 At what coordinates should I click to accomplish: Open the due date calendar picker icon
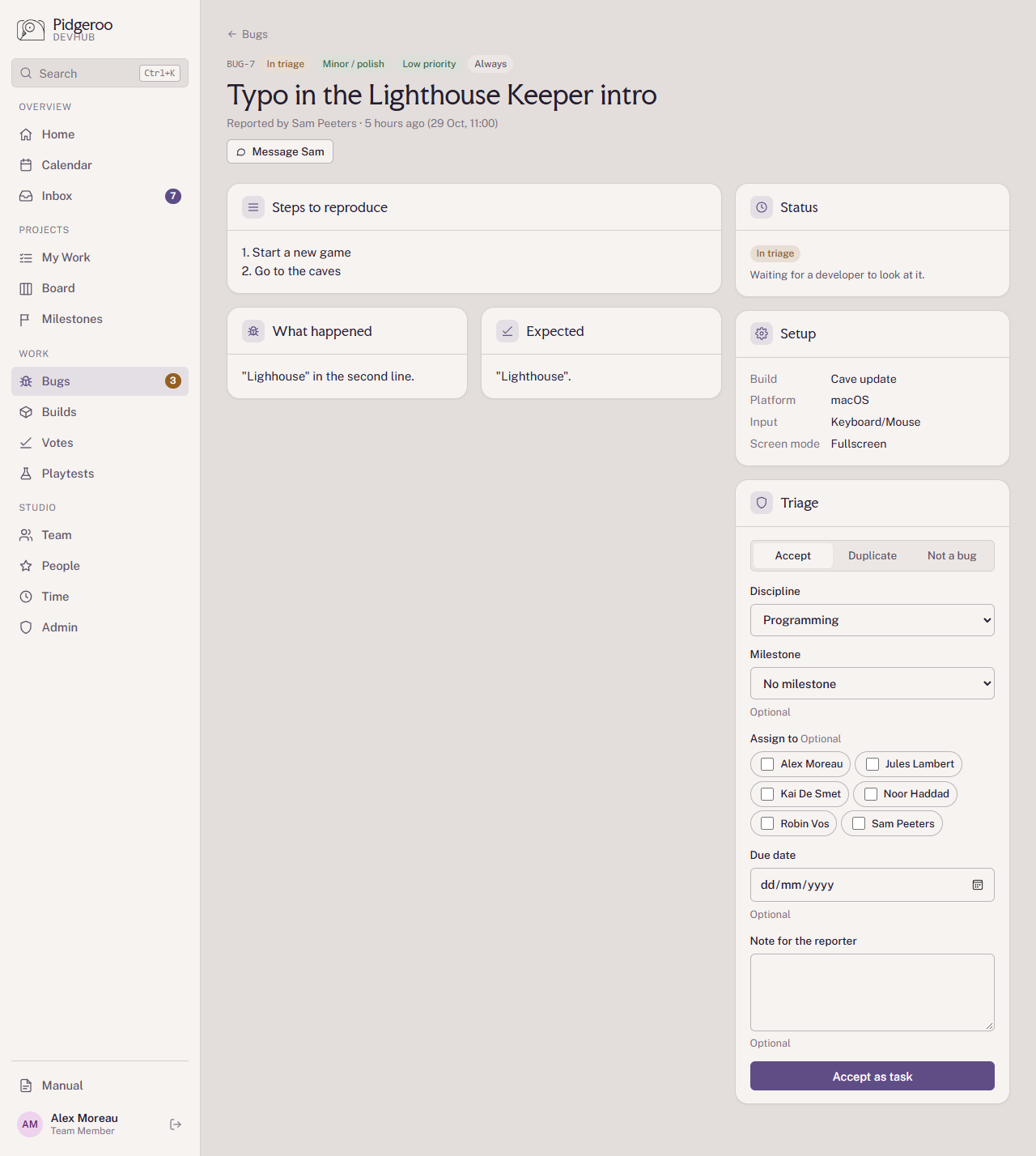point(978,885)
